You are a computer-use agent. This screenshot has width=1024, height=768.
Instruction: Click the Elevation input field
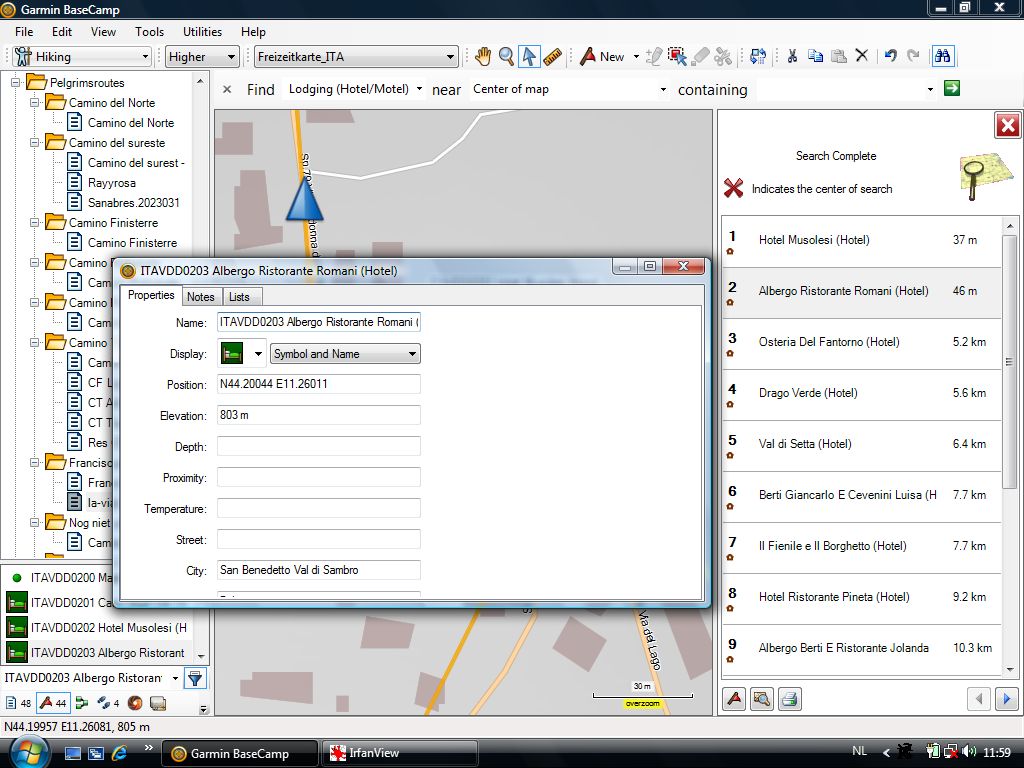(318, 415)
